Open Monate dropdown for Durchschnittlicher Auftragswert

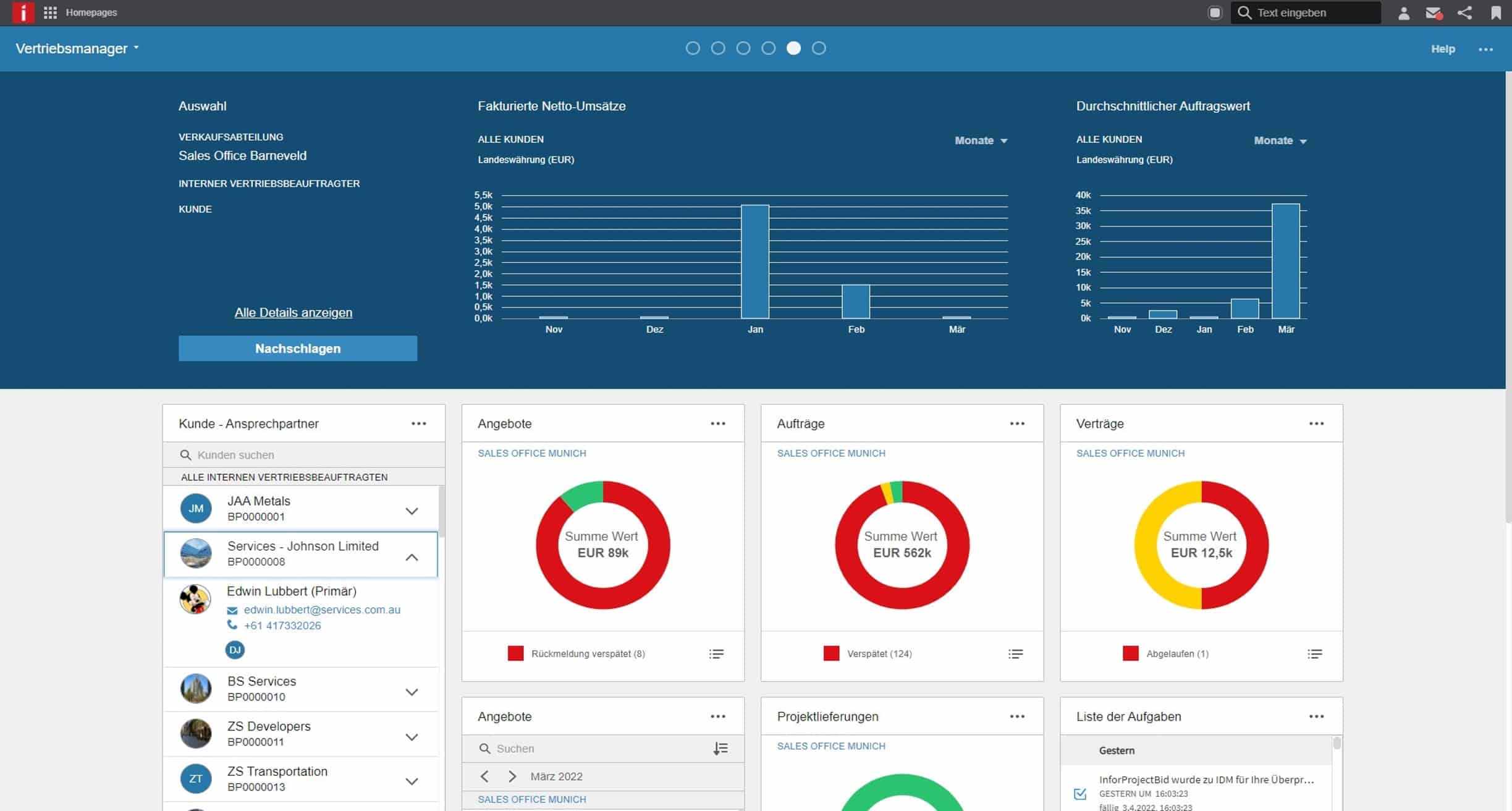1280,140
